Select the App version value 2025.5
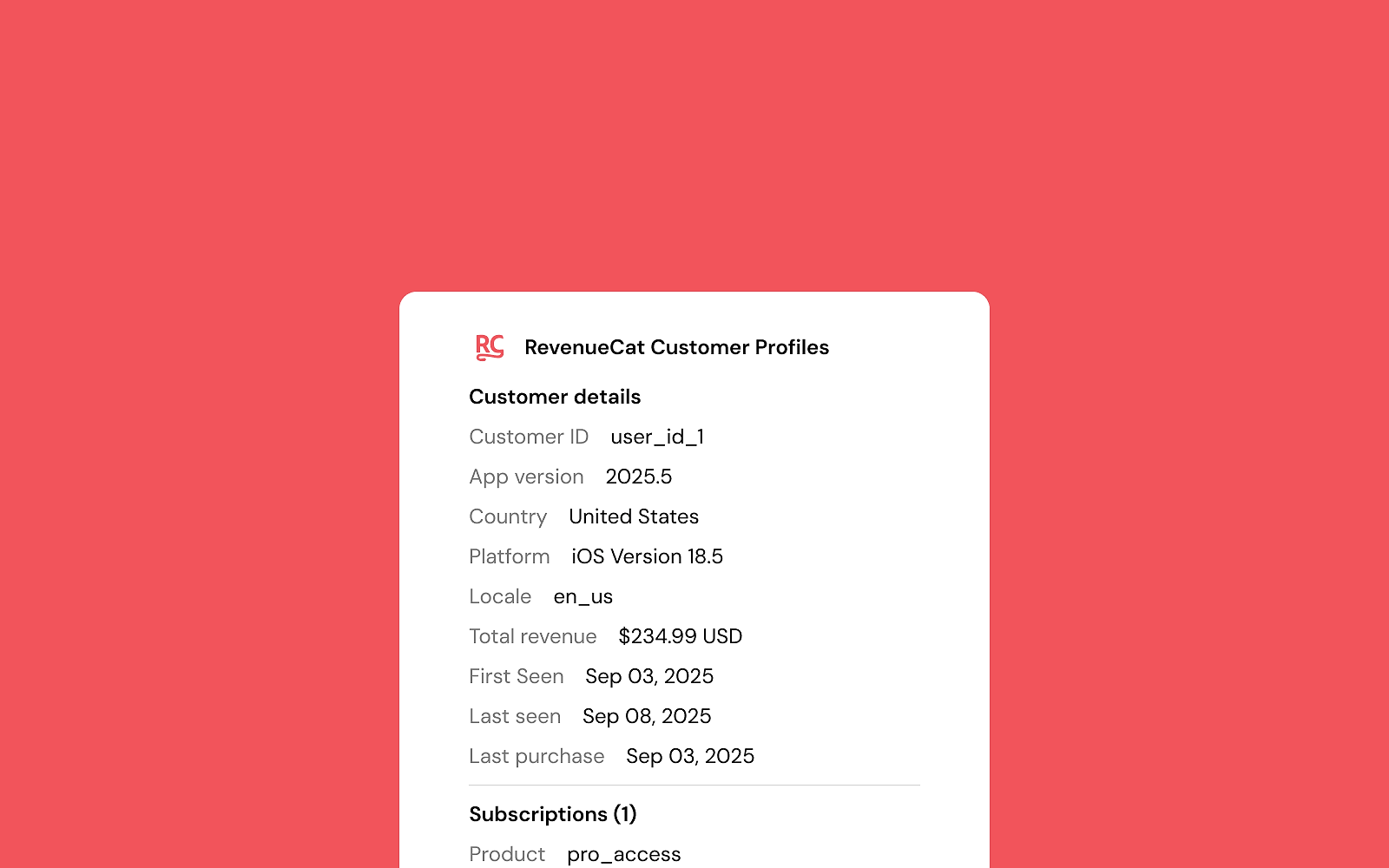Screen dimensions: 1389x868 639,477
